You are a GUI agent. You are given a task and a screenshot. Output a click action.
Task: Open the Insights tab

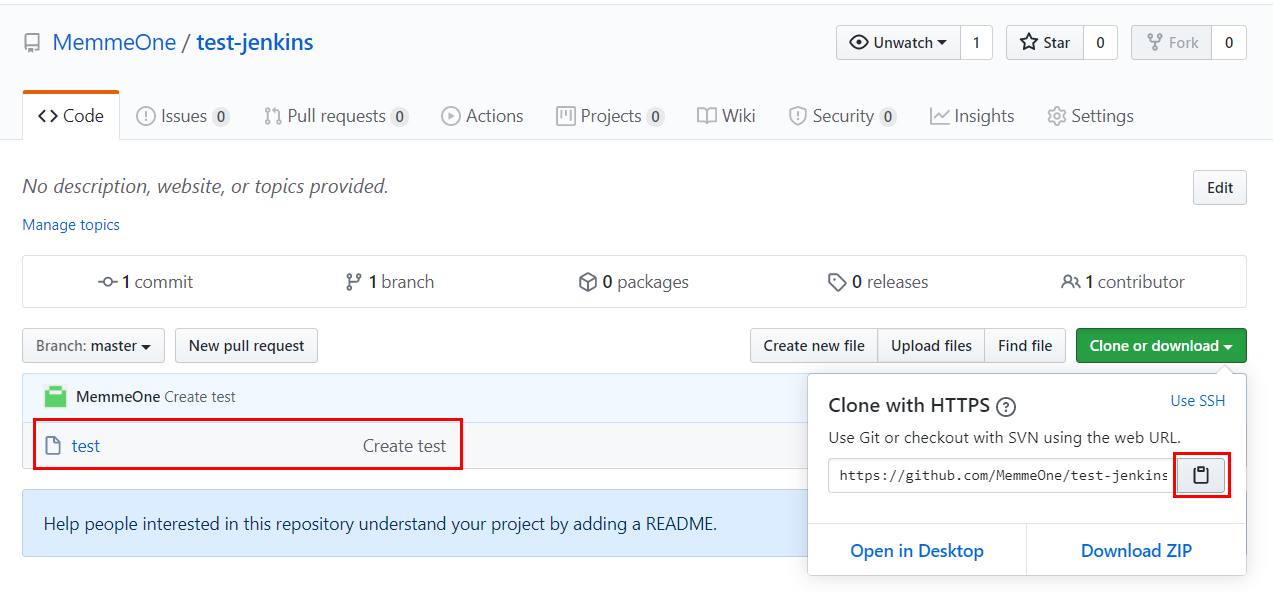point(972,116)
